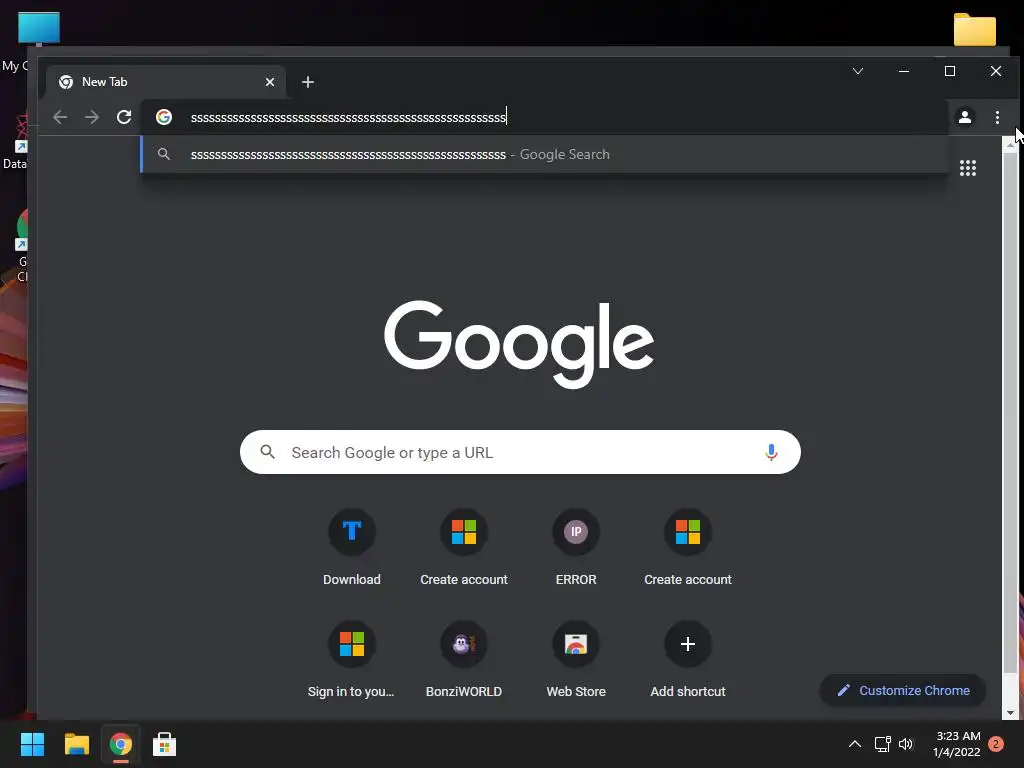The width and height of the screenshot is (1024, 768).
Task: Start voice search with microphone icon
Action: click(x=771, y=452)
